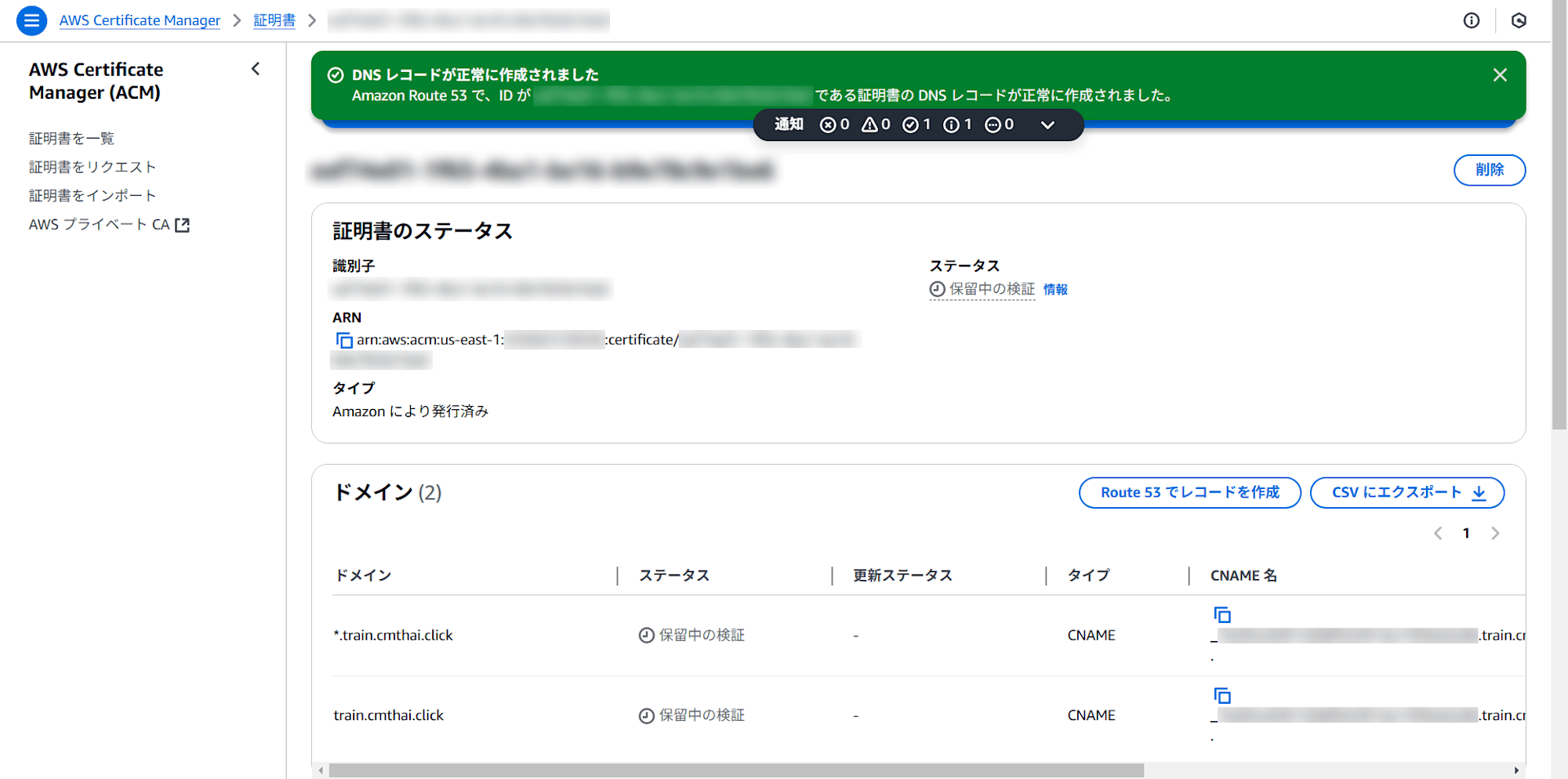Click the error count in the notification bar
The height and width of the screenshot is (779, 1568).
point(834,125)
